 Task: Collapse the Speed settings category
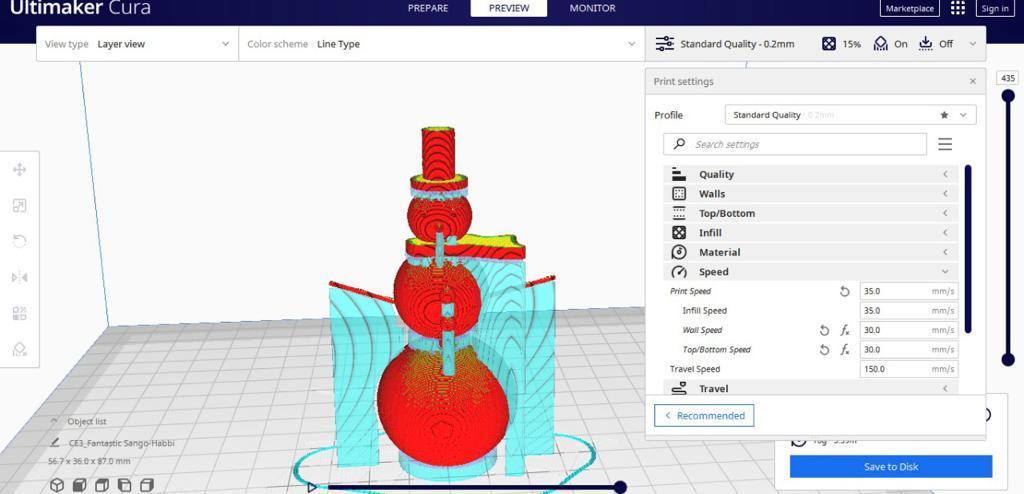click(x=811, y=272)
